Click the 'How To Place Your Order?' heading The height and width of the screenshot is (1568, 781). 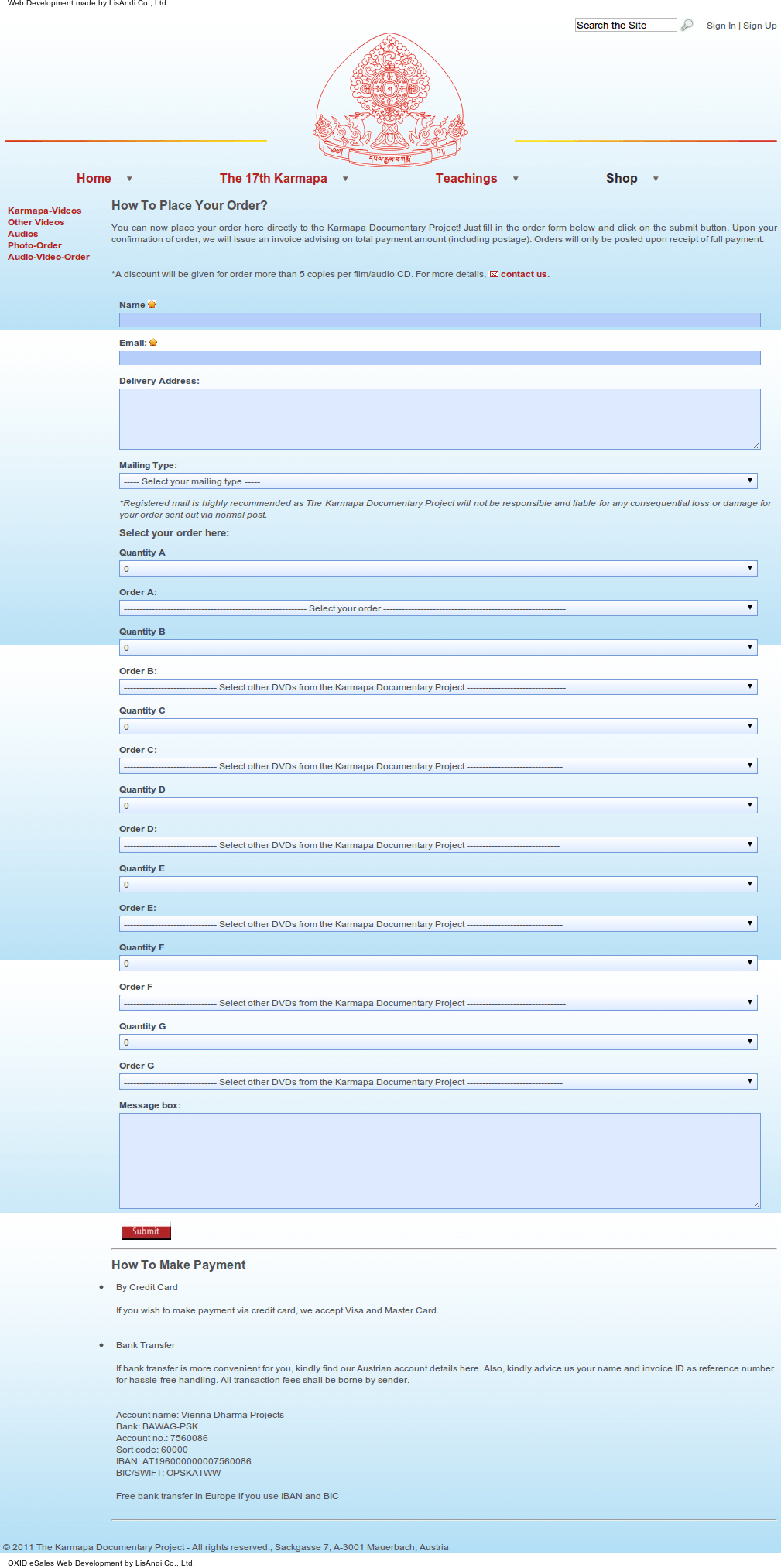click(x=190, y=205)
